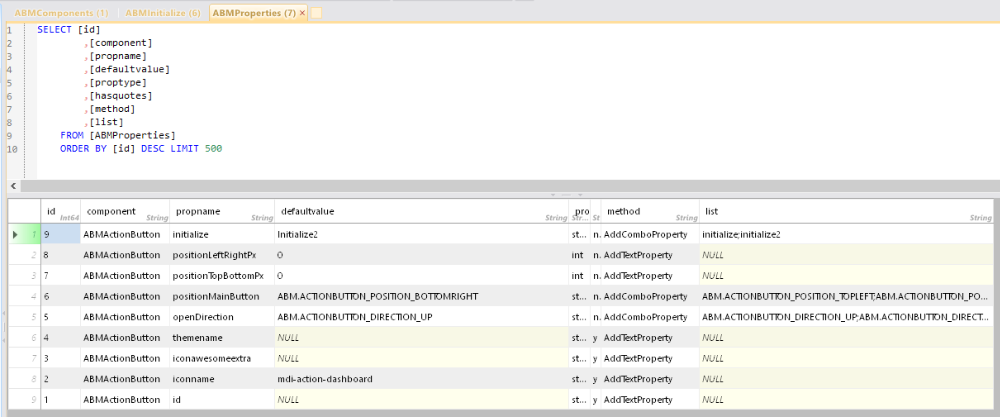Select the positionTopBottomPx cell
Viewport: 1000px width, 417px height.
(222, 275)
